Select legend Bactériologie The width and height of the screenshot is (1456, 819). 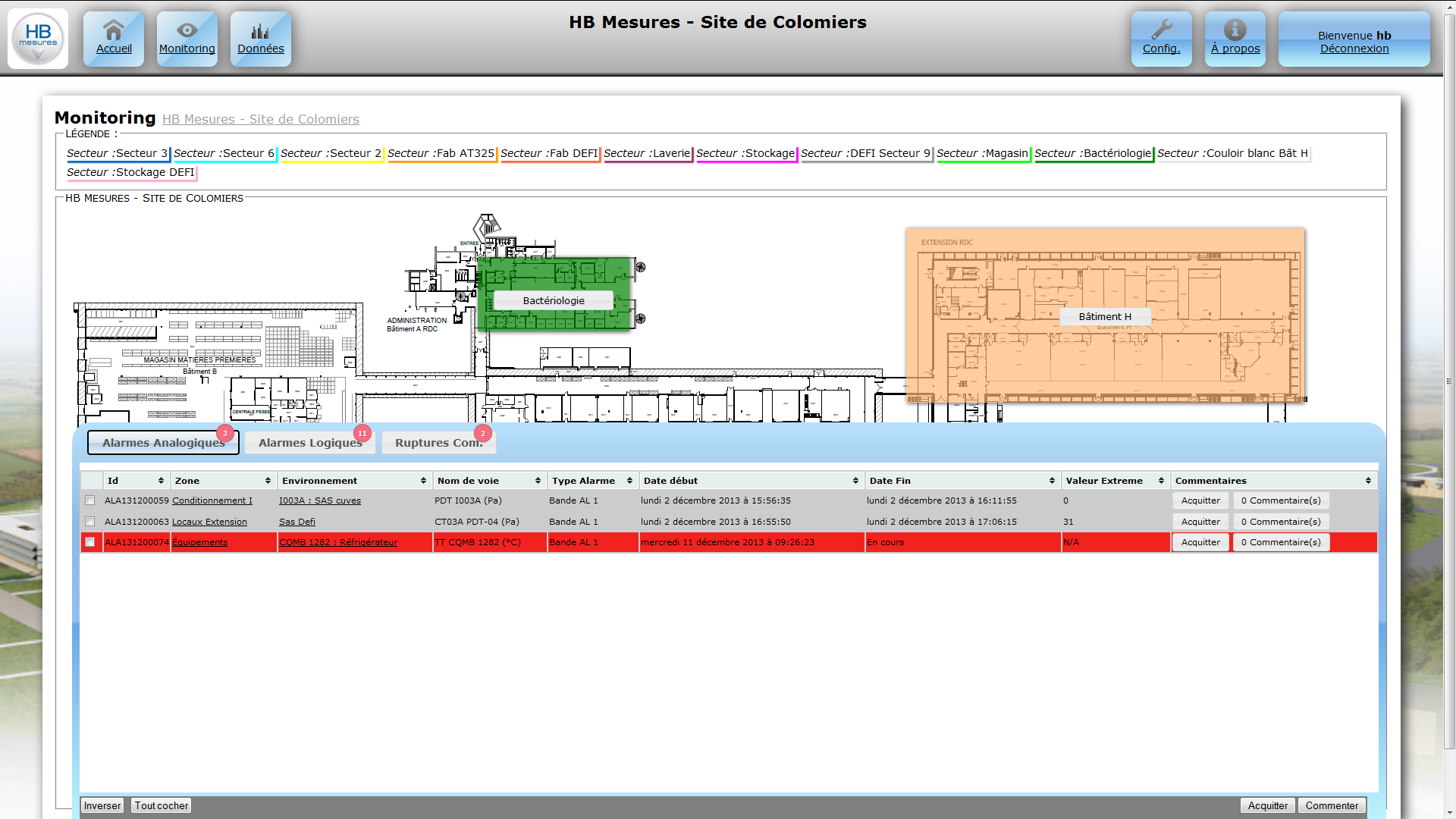[1094, 153]
